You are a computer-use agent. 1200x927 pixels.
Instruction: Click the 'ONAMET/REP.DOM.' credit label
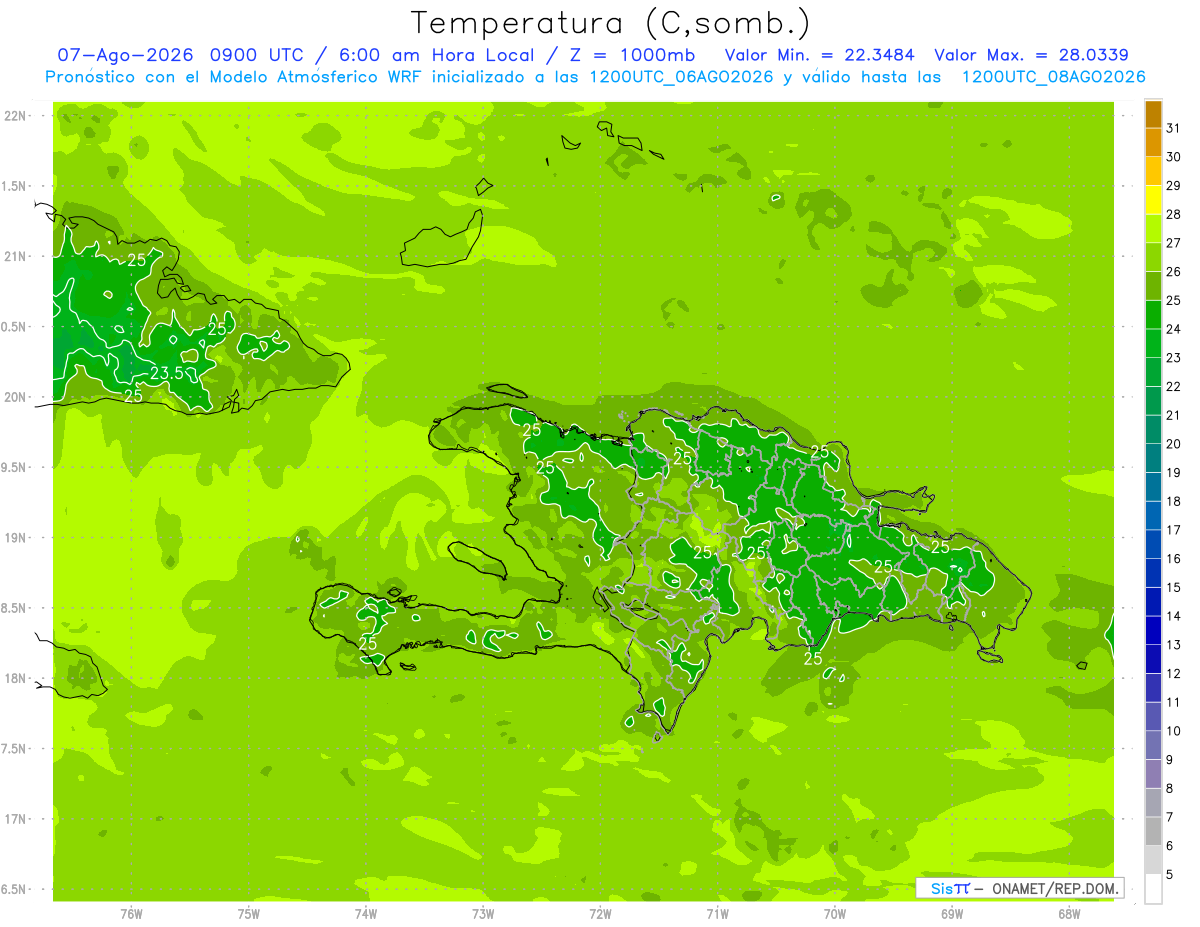click(x=1054, y=888)
